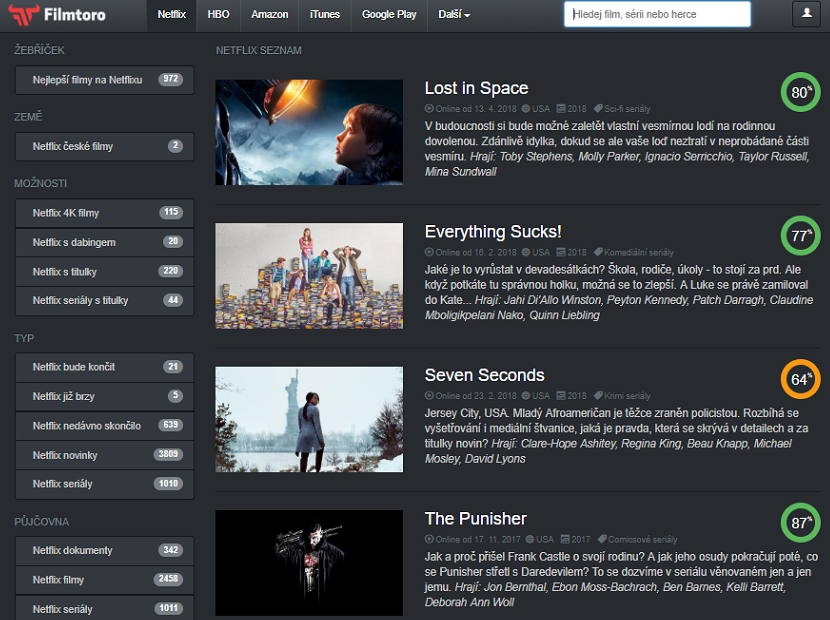The height and width of the screenshot is (620, 830).
Task: Click the 80% rating circle for Lost in Space
Action: point(800,92)
